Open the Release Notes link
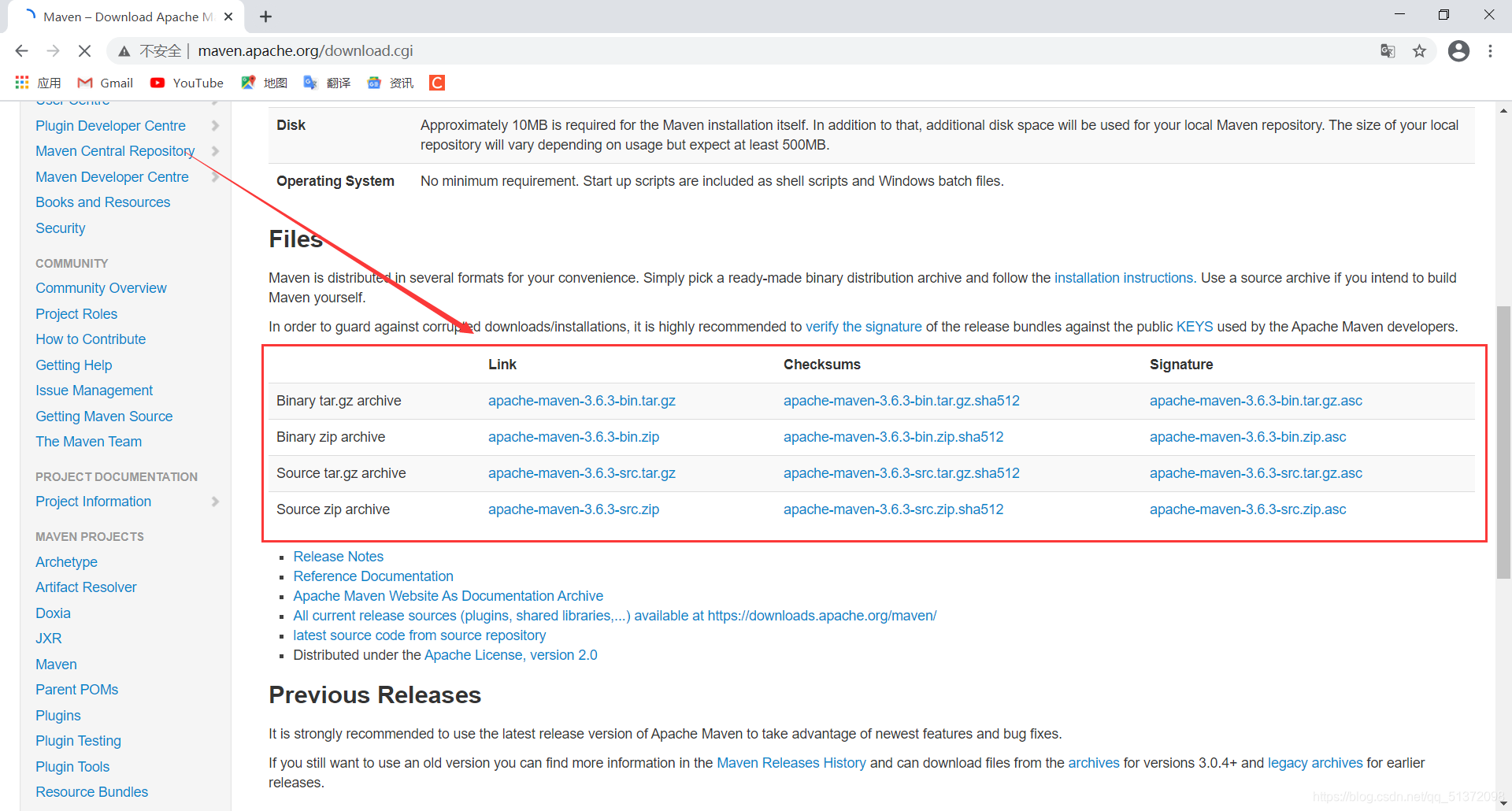The width and height of the screenshot is (1512, 811). click(x=339, y=557)
